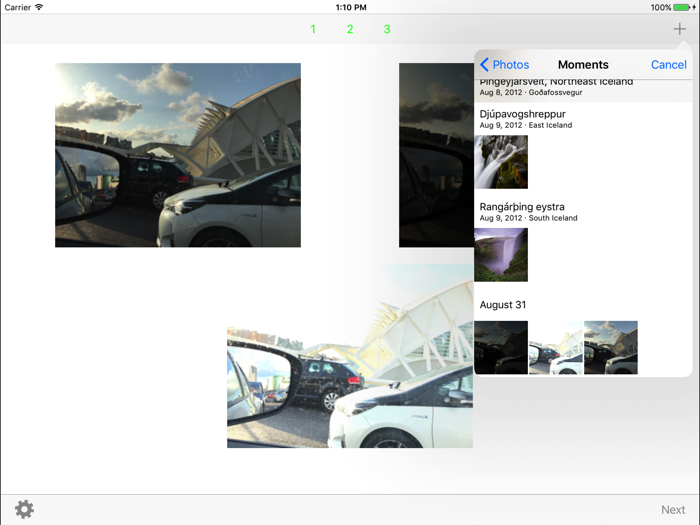Cancel the photo picker popover
The image size is (700, 525).
(668, 65)
